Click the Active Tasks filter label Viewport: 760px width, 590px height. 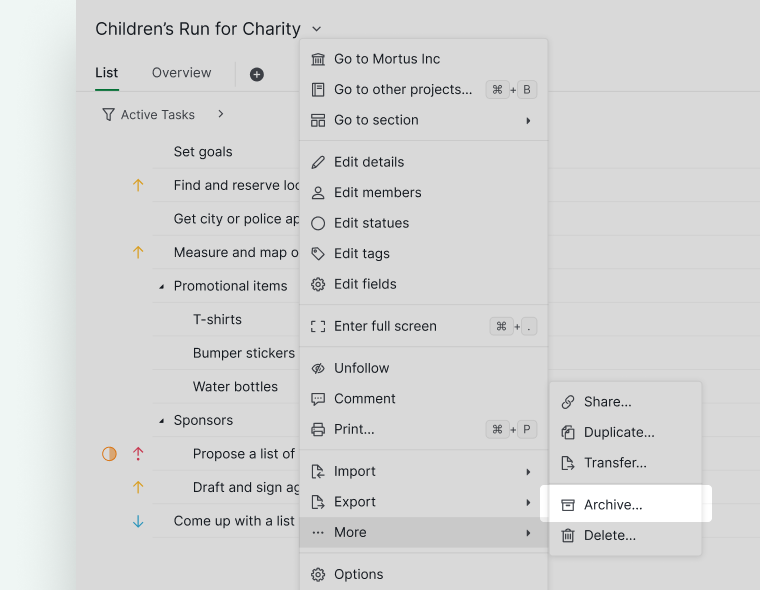(158, 115)
